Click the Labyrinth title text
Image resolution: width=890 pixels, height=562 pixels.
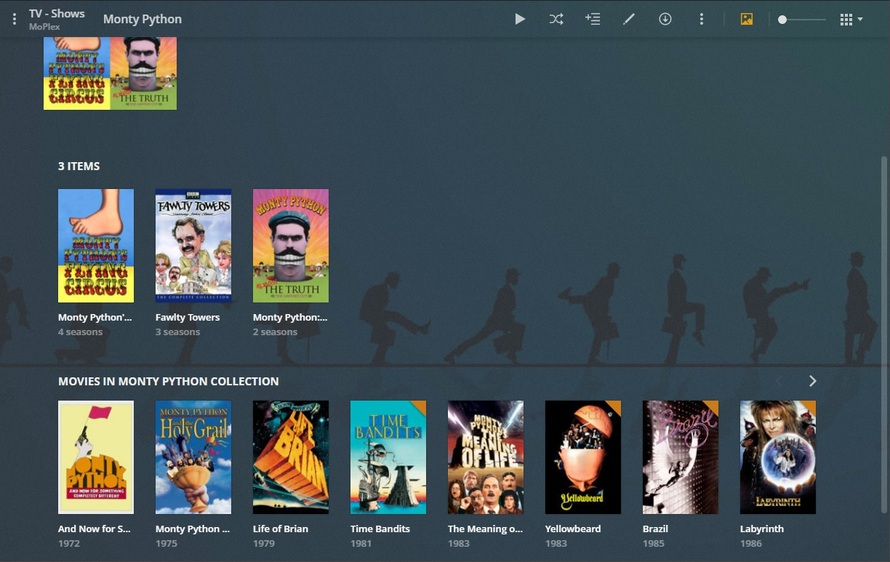tap(762, 529)
